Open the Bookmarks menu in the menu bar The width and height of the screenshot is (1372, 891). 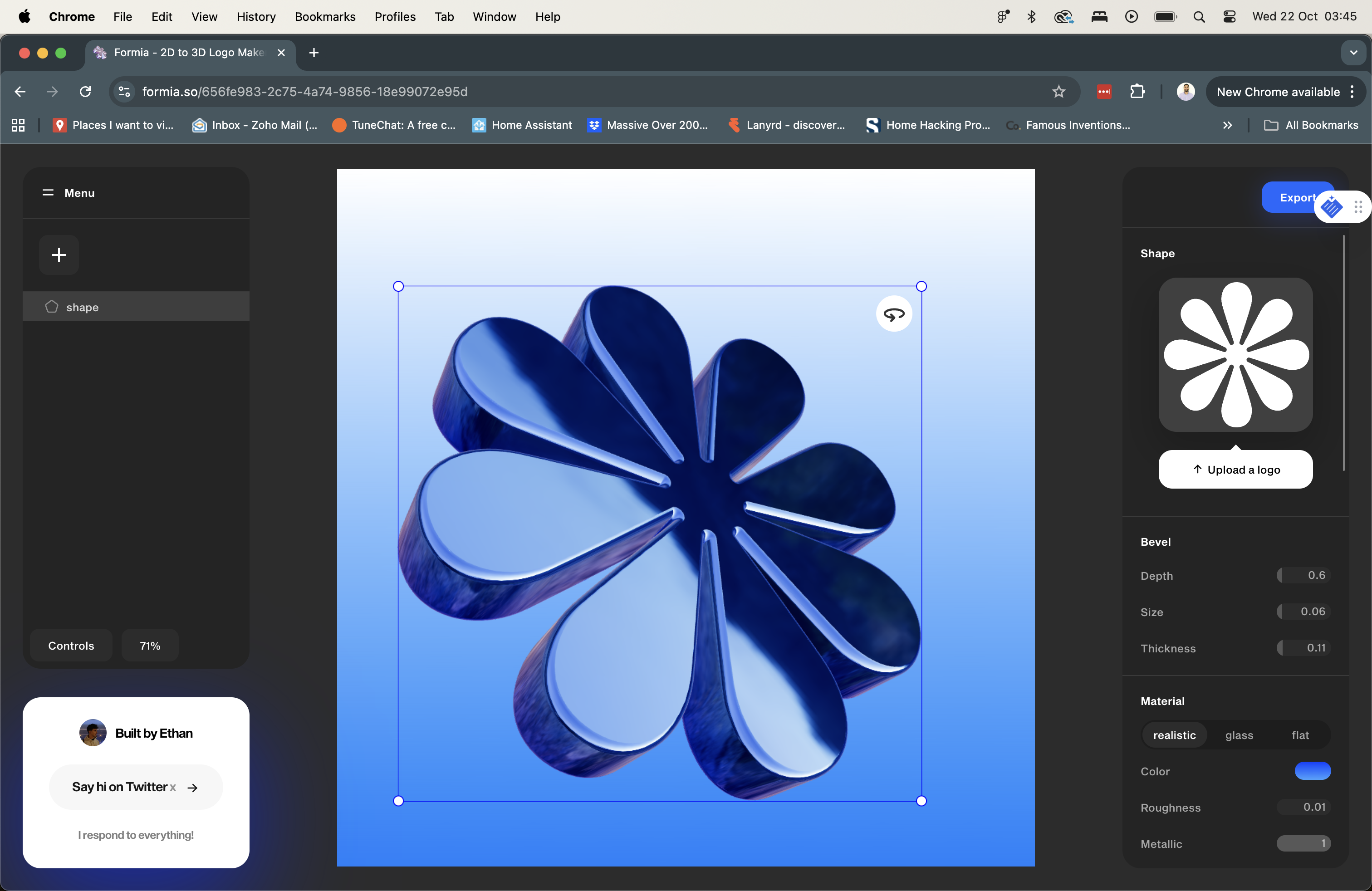point(325,17)
